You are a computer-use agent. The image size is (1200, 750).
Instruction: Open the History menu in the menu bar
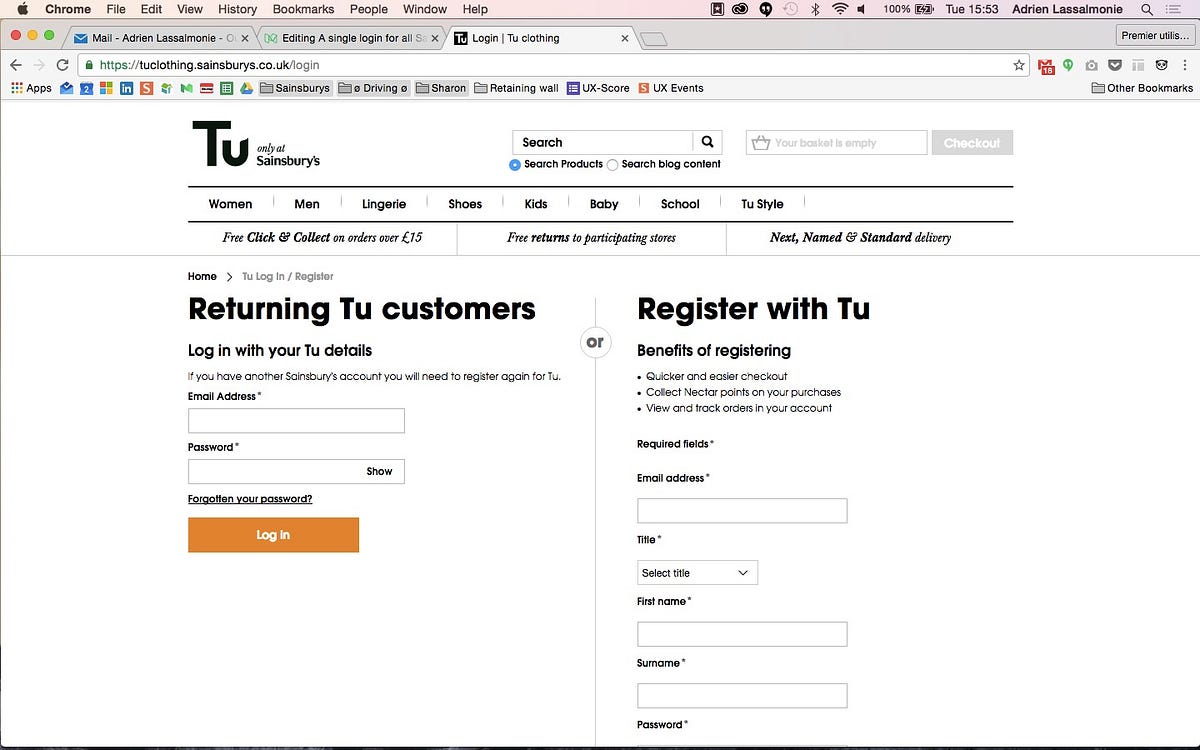237,9
